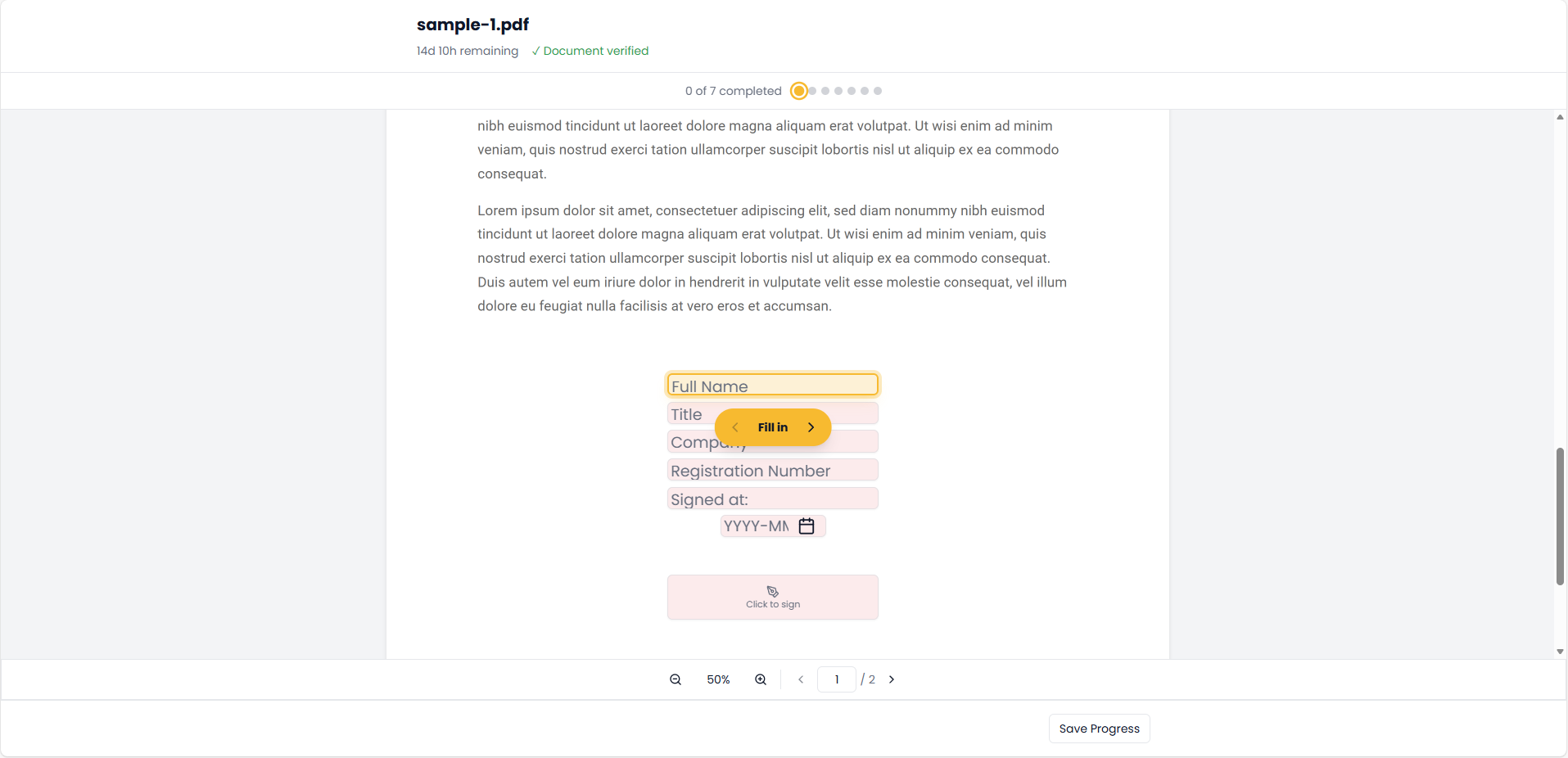
Task: Advance fields with the Fill in right chevron
Action: point(811,427)
